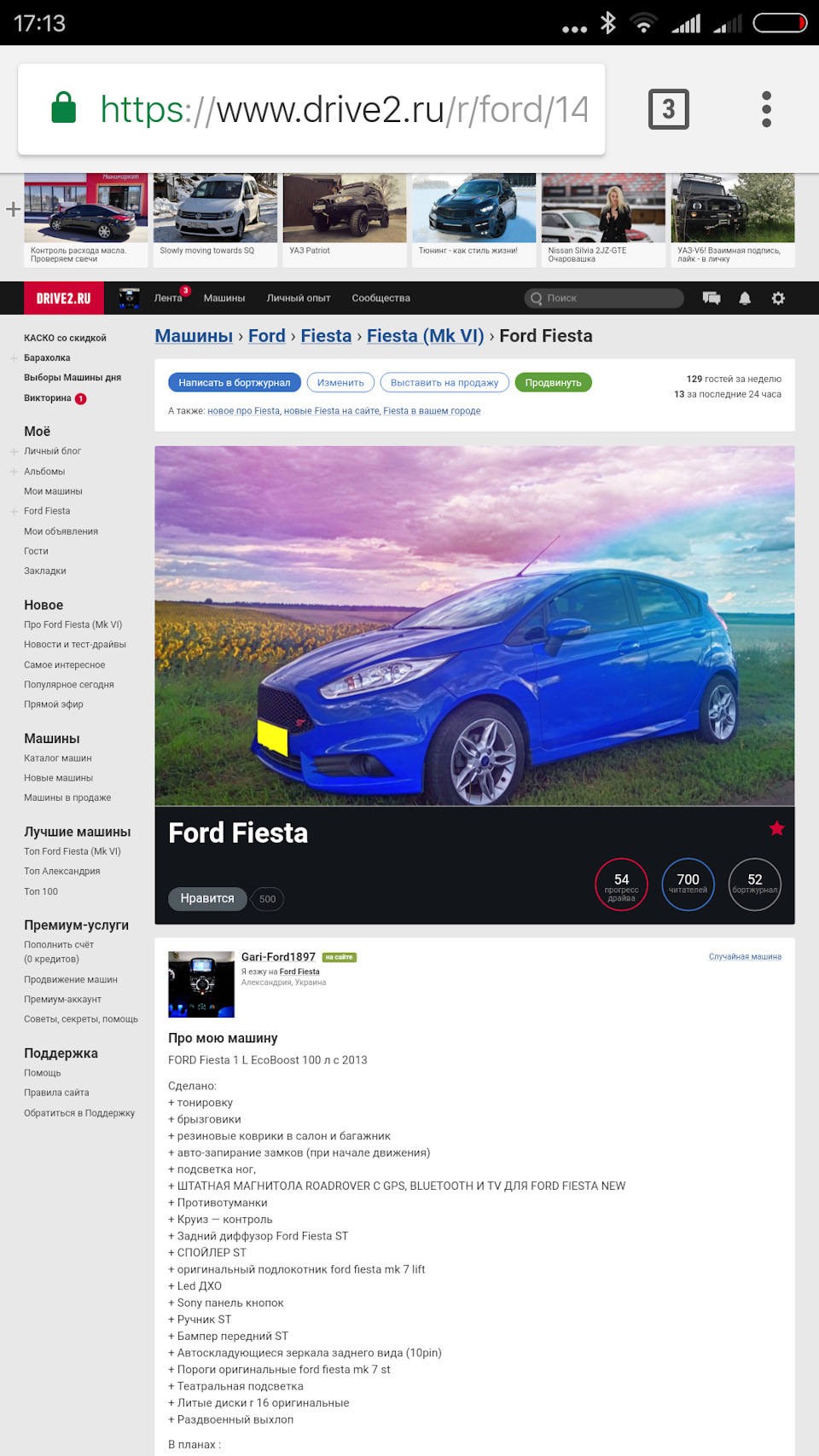The width and height of the screenshot is (819, 1456).
Task: Open the УАЗ-V6 promo card
Action: [733, 220]
